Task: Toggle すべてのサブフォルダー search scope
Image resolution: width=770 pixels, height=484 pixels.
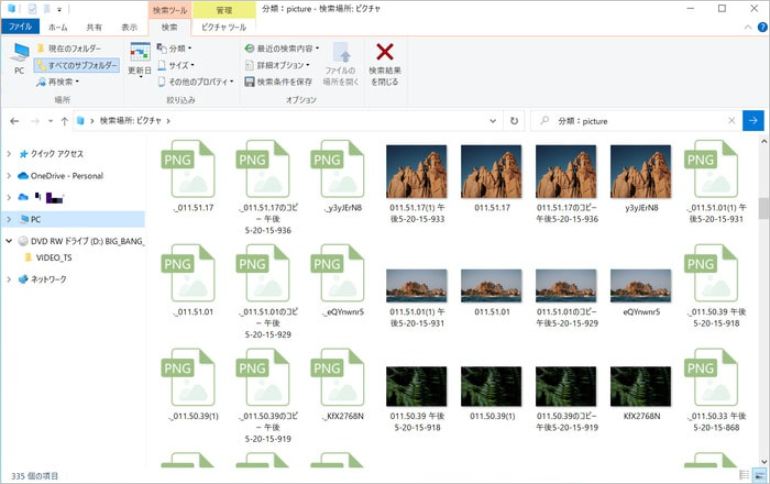Action: pyautogui.click(x=77, y=65)
